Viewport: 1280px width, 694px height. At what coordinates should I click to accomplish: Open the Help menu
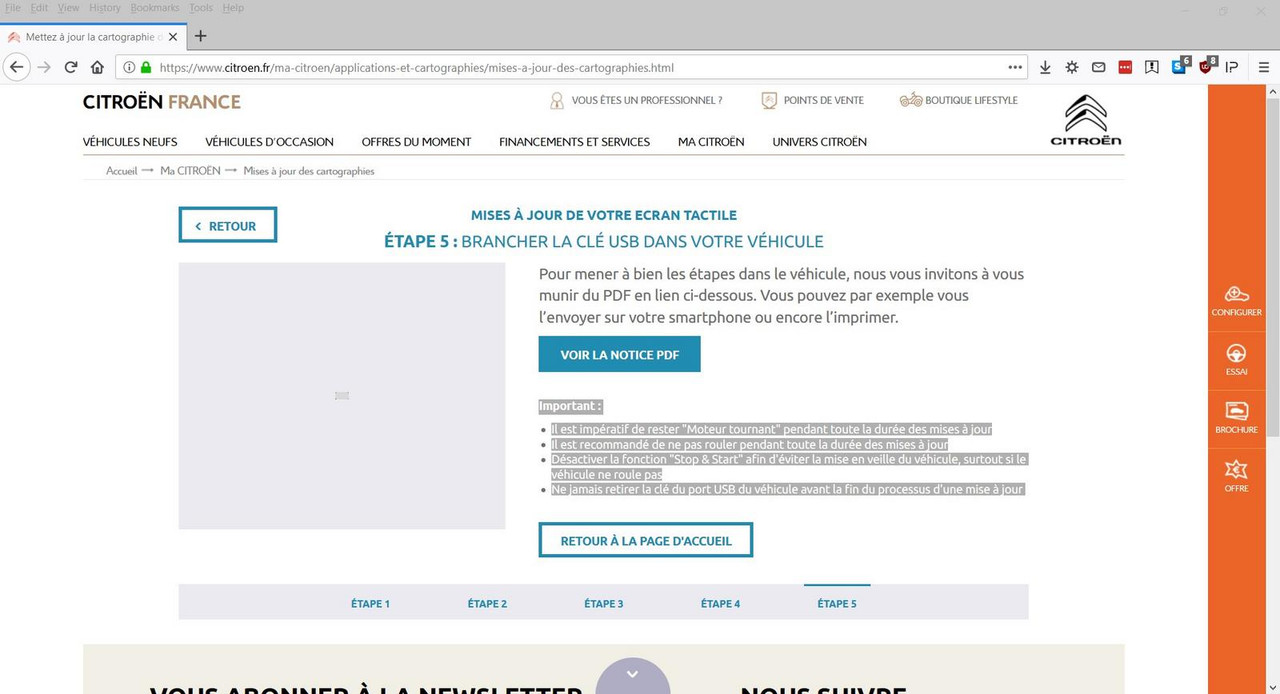point(233,8)
